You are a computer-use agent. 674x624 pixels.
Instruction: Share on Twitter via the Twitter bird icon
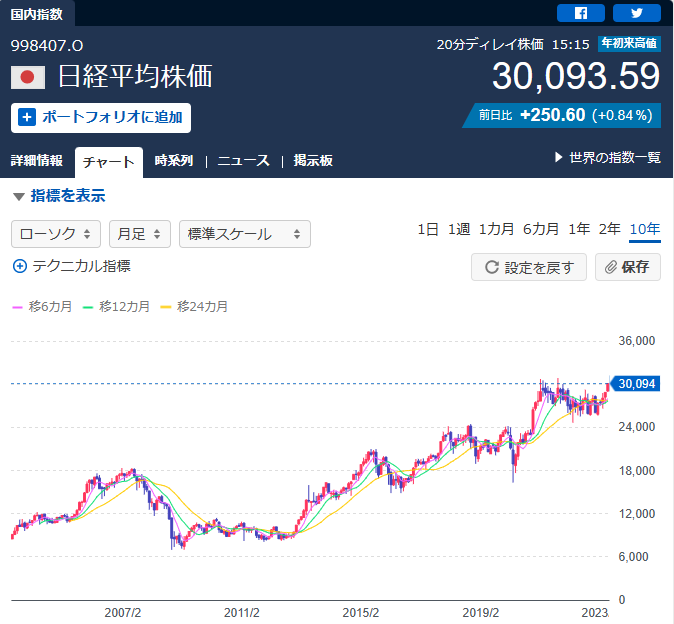pos(637,13)
